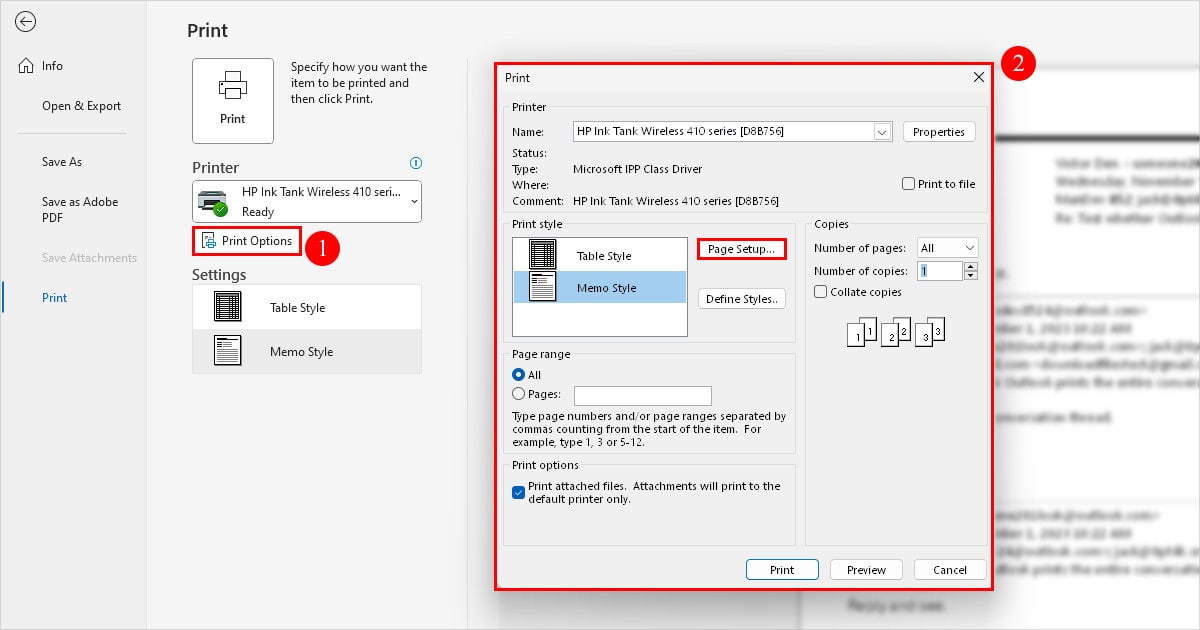
Task: Decrease number of copies with down arrow
Action: coord(971,276)
